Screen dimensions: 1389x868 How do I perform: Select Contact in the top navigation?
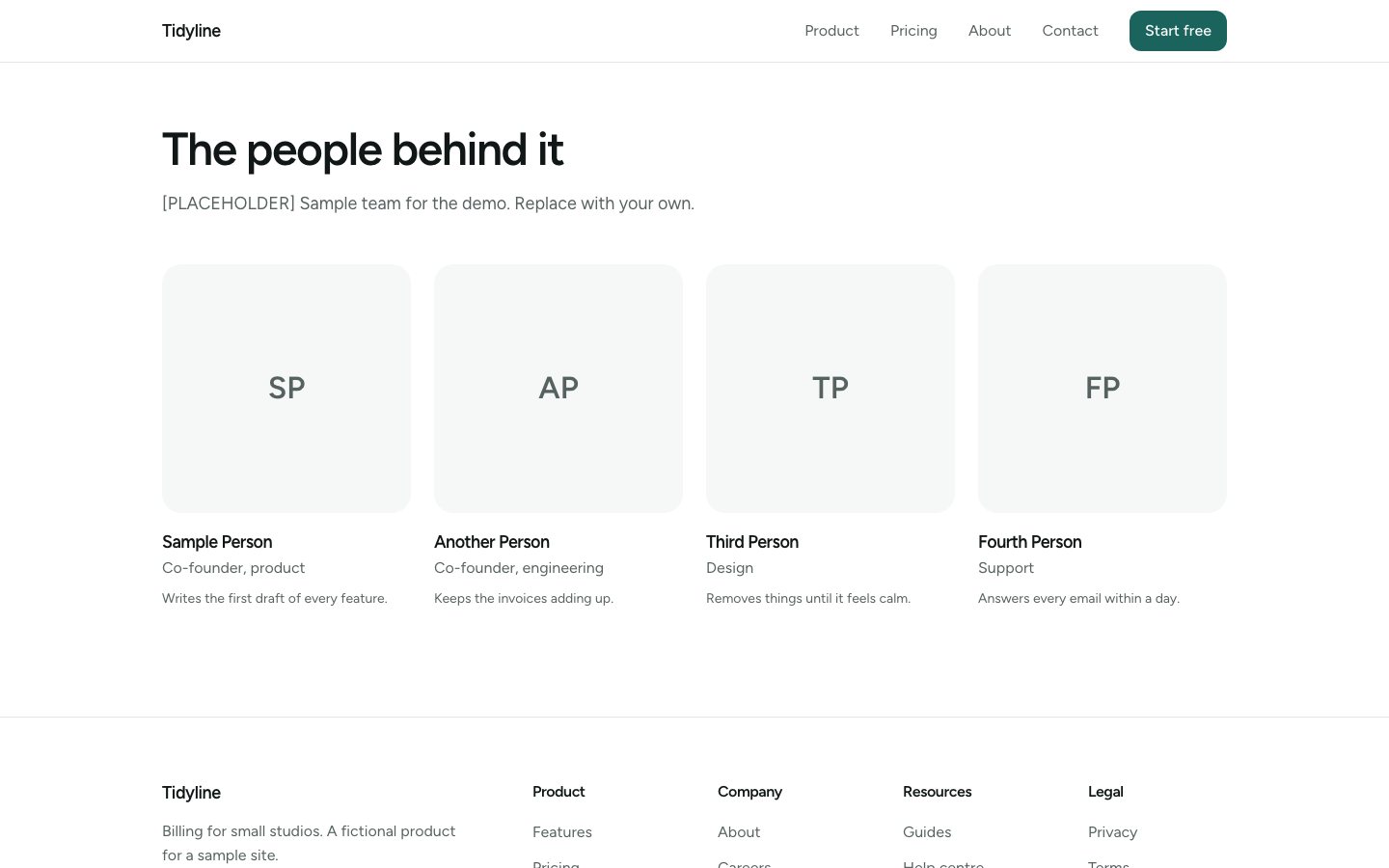1070,31
